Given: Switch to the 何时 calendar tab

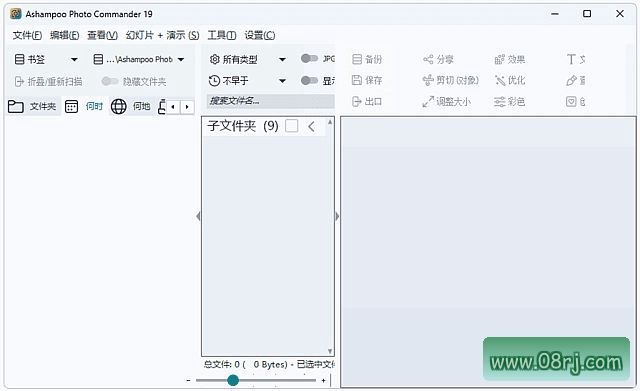Looking at the screenshot, I should [84, 107].
